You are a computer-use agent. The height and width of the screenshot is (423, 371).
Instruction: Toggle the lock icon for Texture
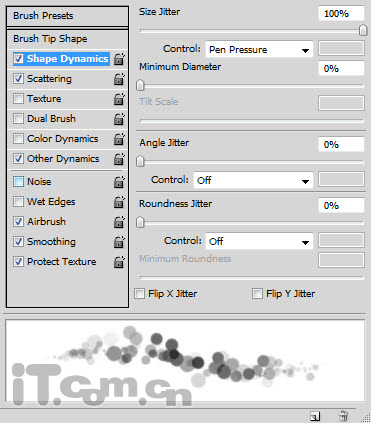tap(119, 99)
